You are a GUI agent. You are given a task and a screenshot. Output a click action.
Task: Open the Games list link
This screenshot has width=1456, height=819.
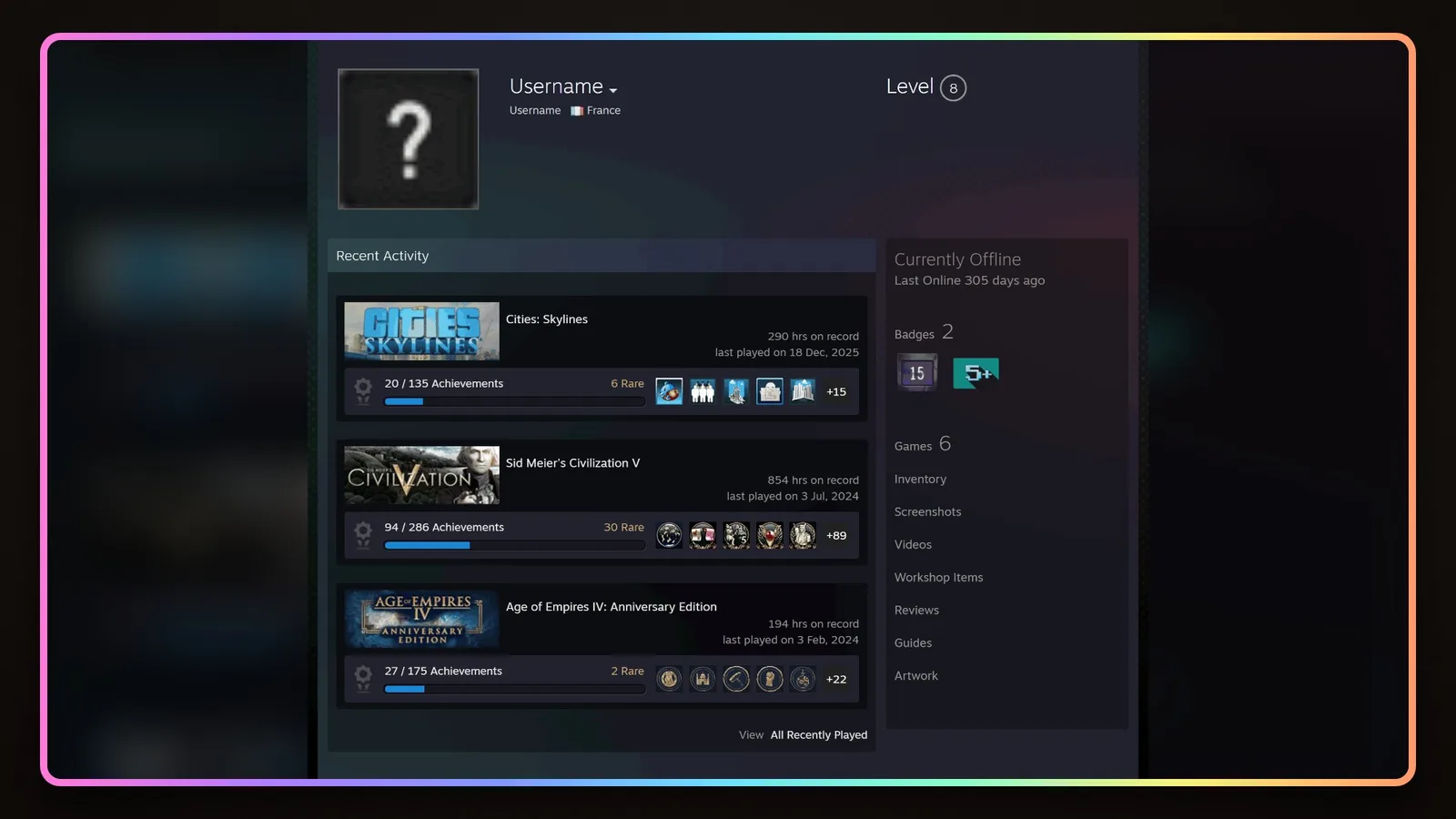922,445
